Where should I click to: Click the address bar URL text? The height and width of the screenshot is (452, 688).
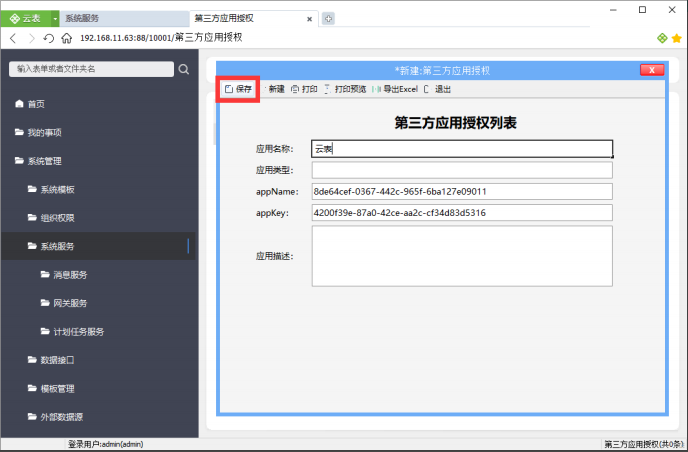[161, 38]
